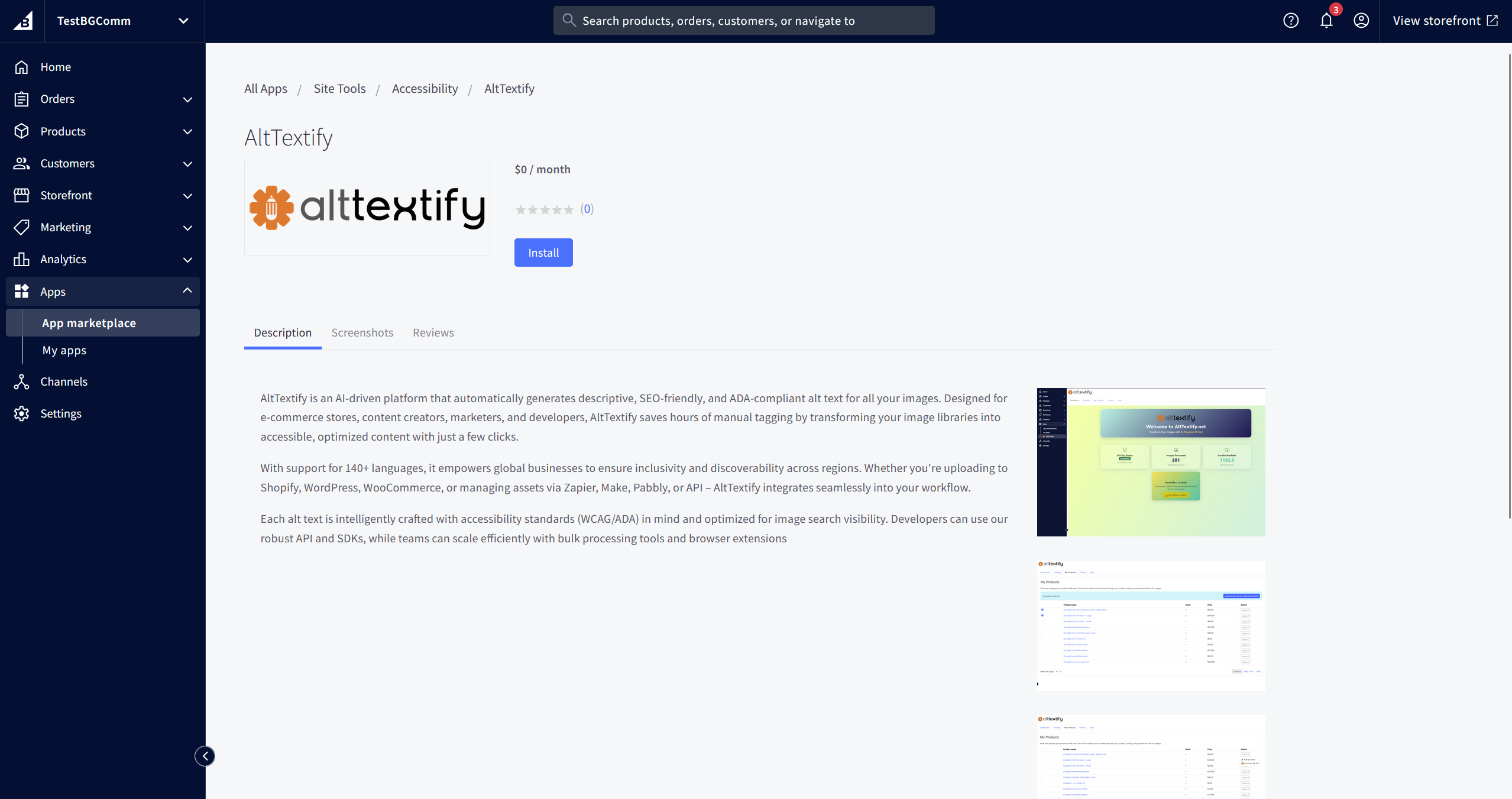
Task: Click the Home icon in sidebar
Action: pyautogui.click(x=21, y=67)
